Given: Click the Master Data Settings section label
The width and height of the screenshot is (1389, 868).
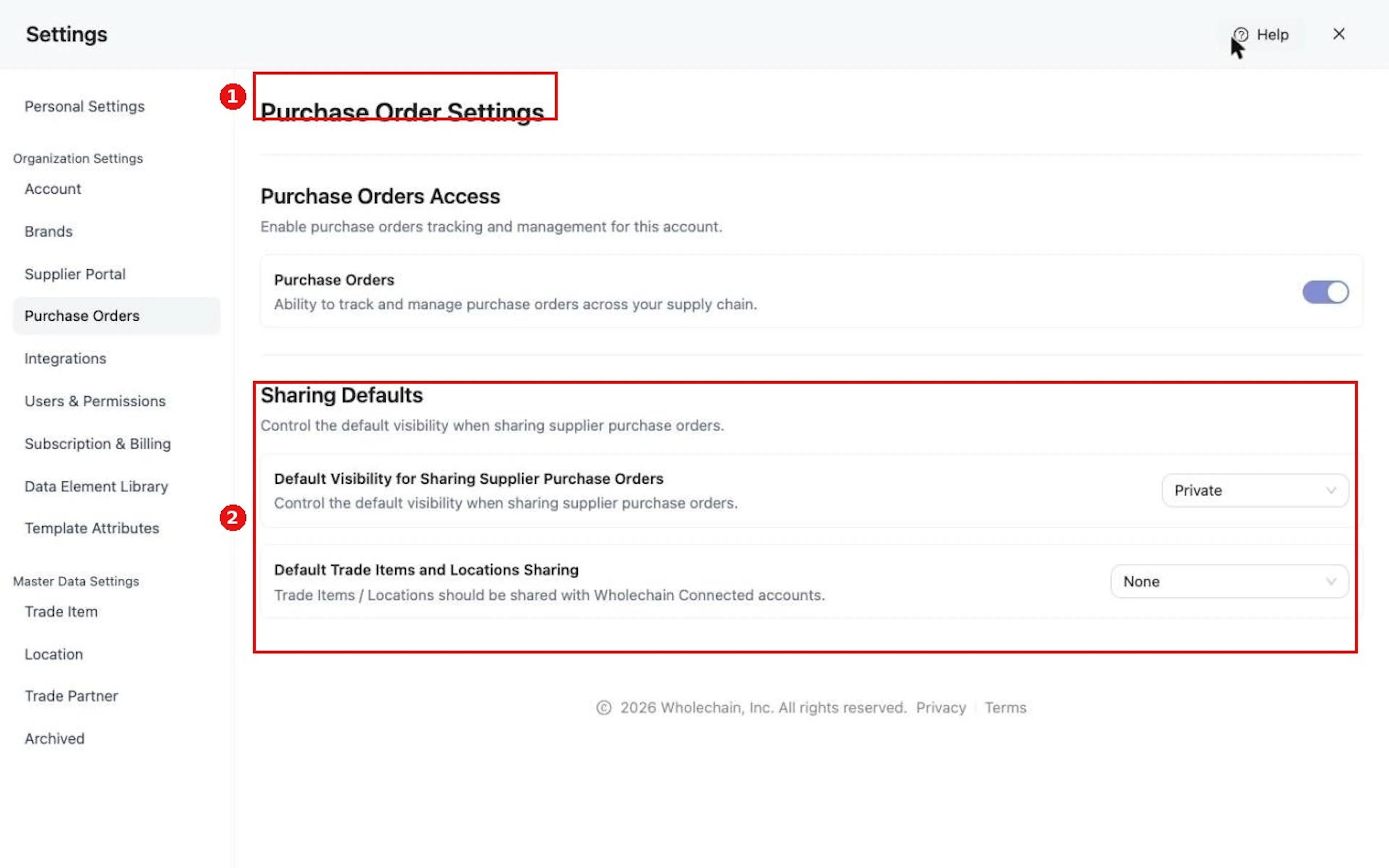Looking at the screenshot, I should 76,581.
